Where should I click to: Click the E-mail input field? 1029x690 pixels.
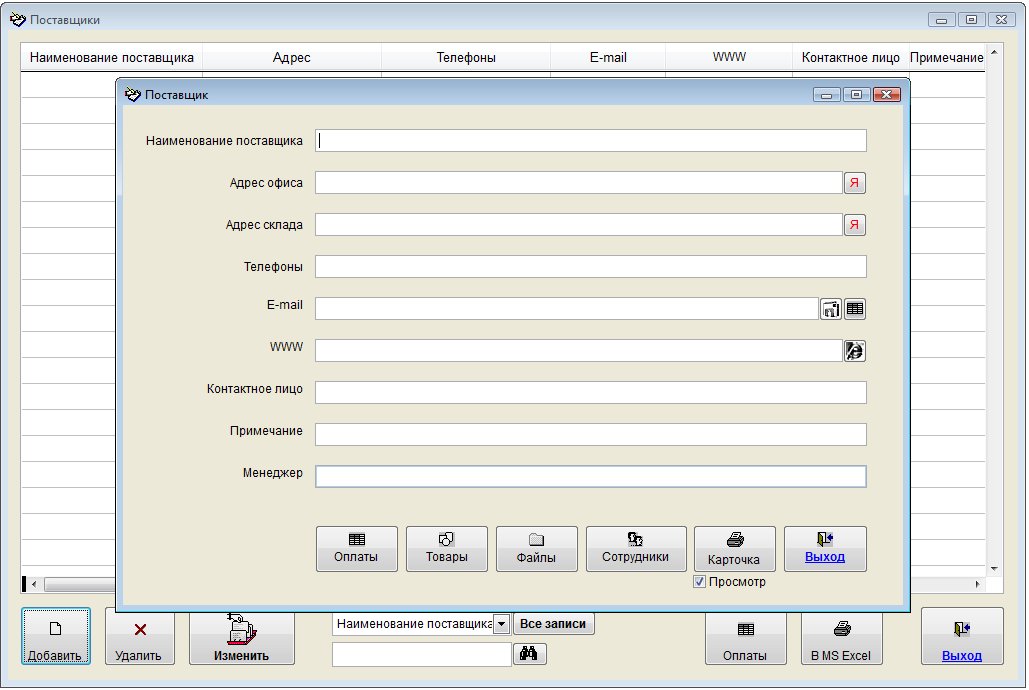567,309
